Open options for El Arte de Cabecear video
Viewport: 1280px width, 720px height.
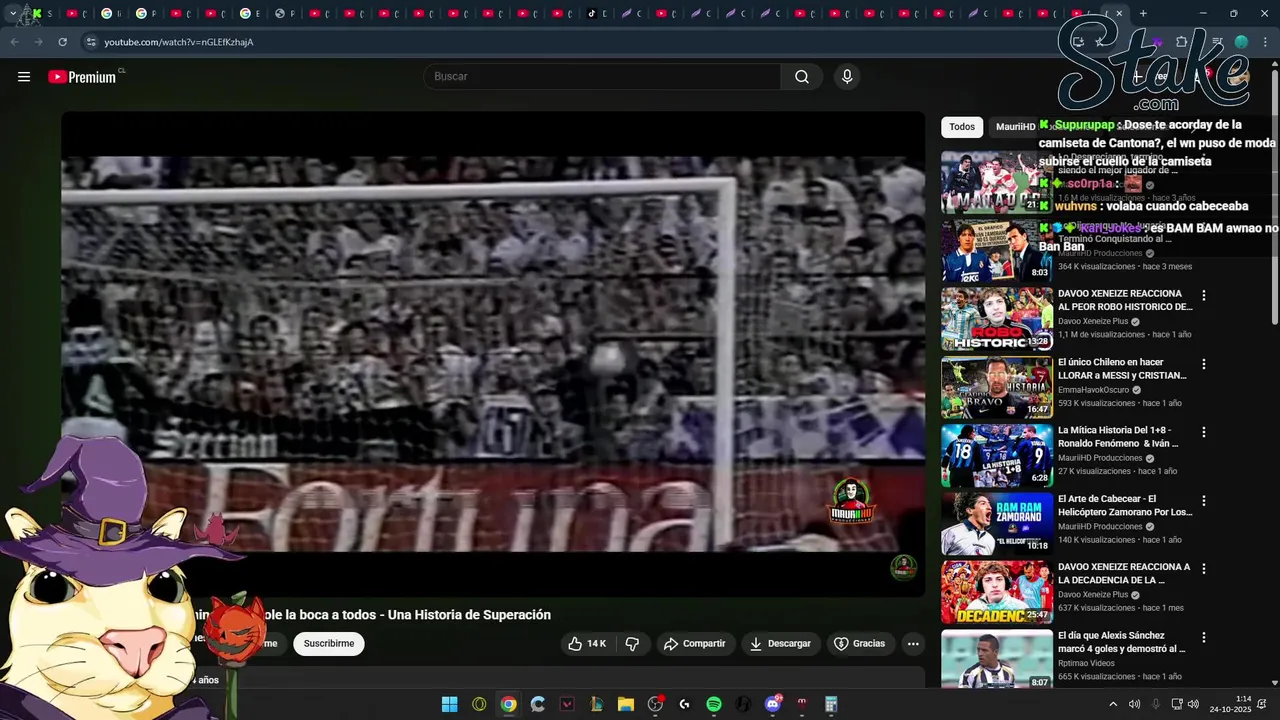(x=1204, y=500)
